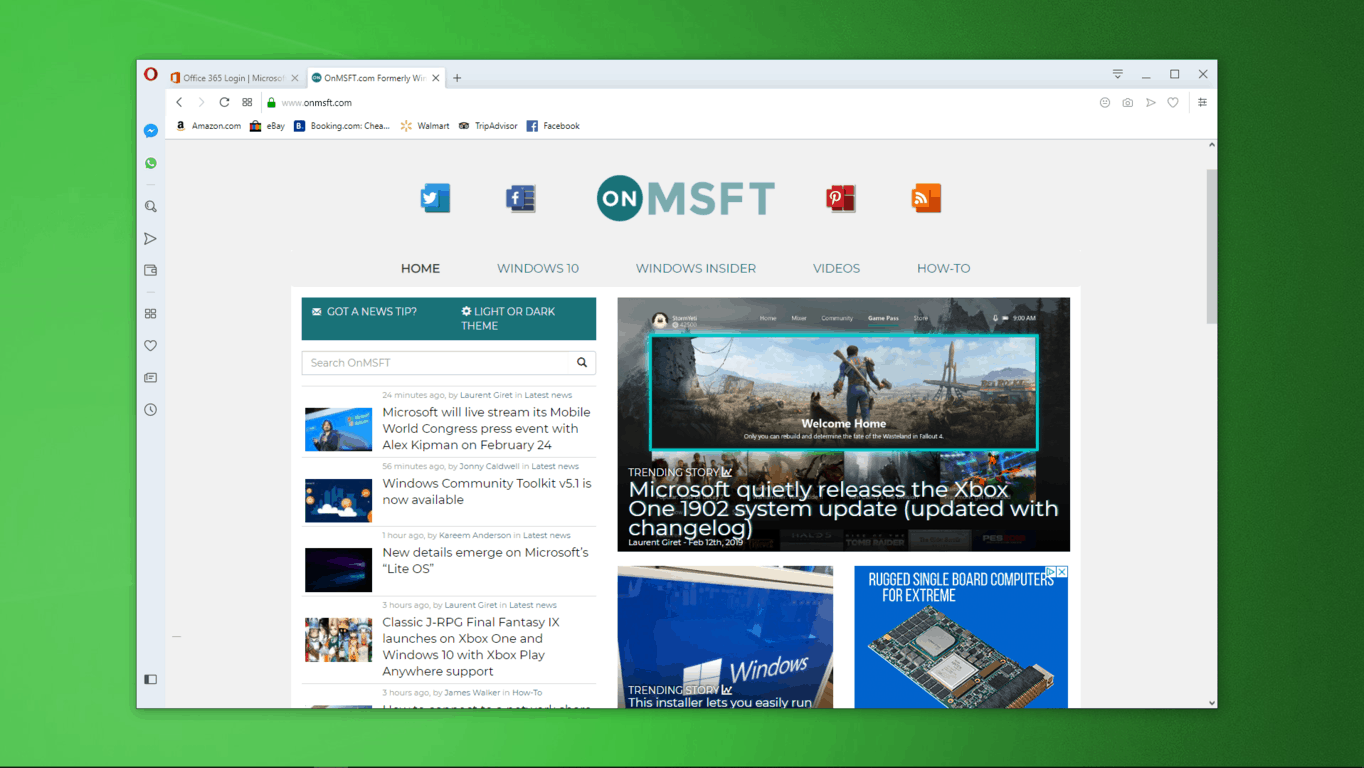This screenshot has height=768, width=1364.
Task: Click the OnMSFT site logo
Action: pyautogui.click(x=686, y=198)
